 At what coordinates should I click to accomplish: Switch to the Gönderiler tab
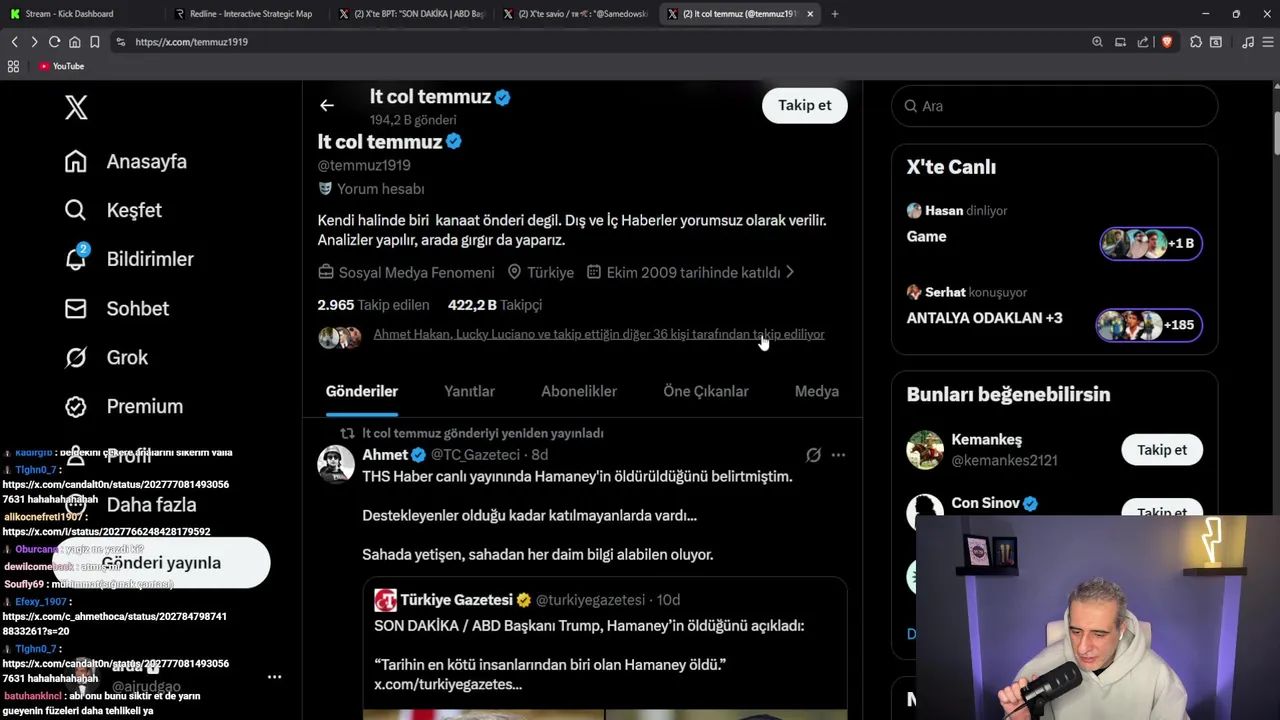click(362, 391)
